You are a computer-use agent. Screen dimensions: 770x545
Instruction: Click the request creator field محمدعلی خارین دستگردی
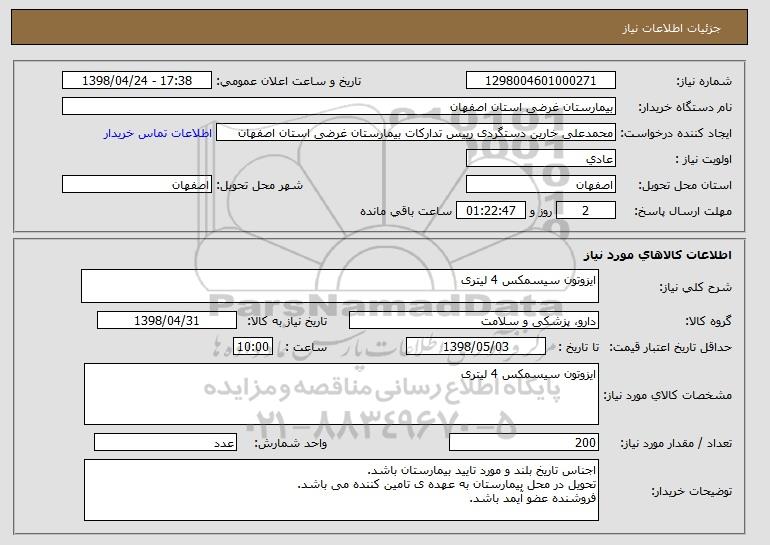pyautogui.click(x=416, y=133)
